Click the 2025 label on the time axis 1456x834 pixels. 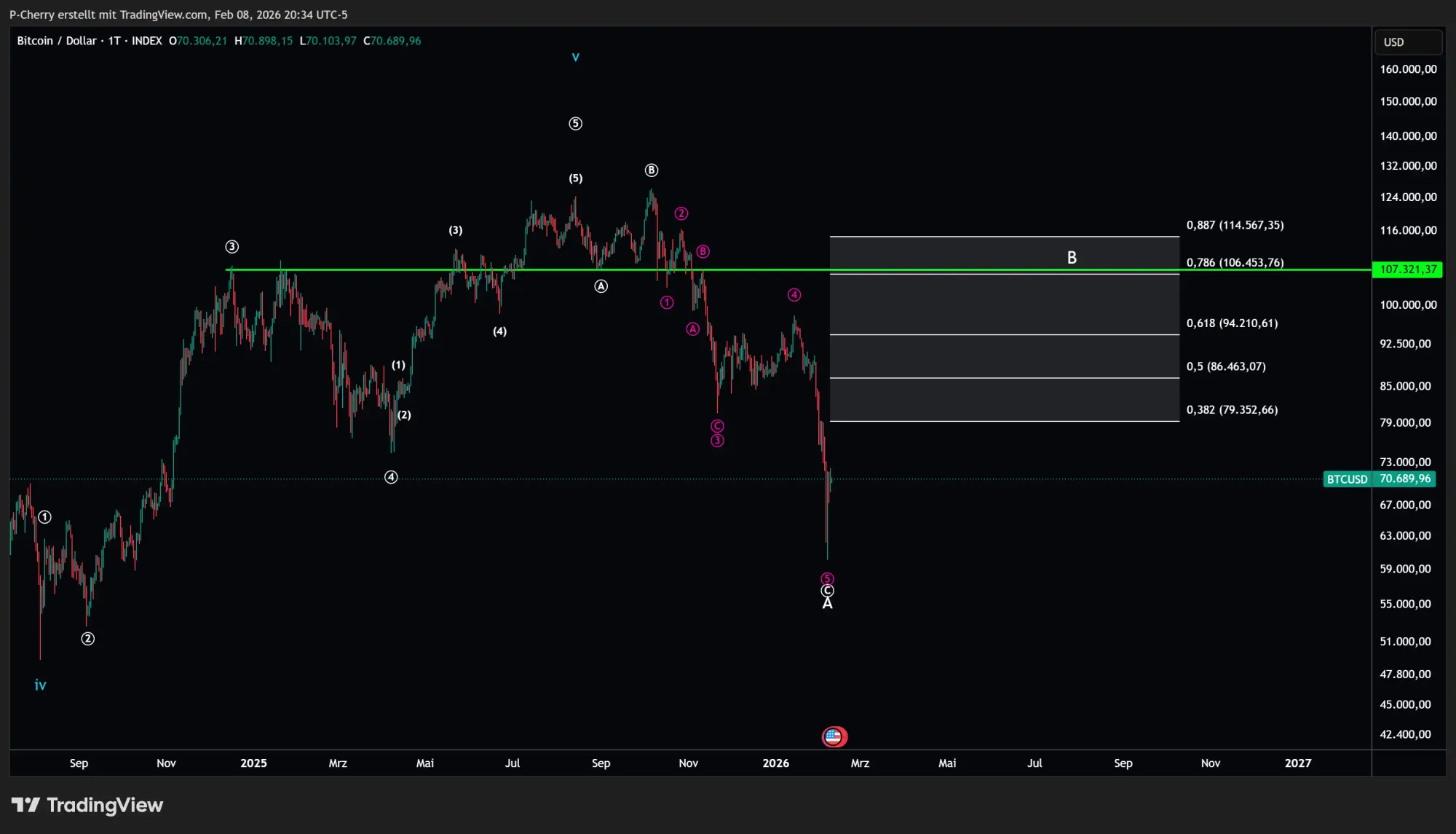pyautogui.click(x=253, y=763)
